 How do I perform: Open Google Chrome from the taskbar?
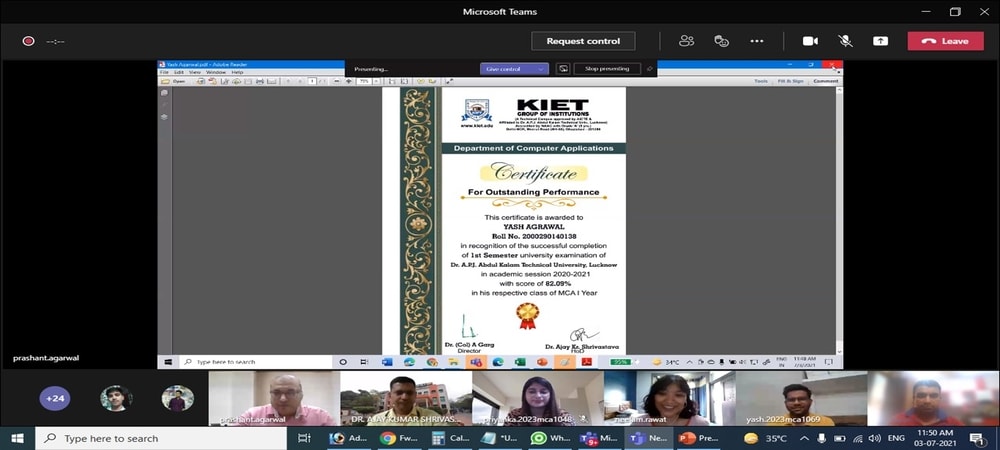(388, 438)
